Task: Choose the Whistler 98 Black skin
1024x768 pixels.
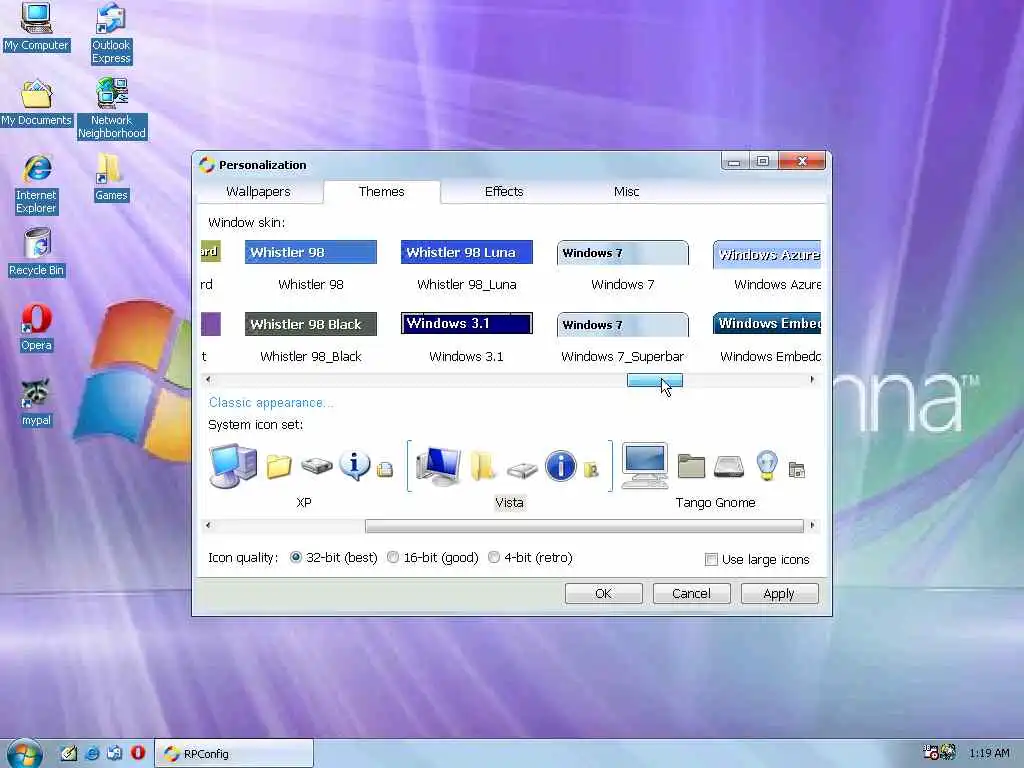Action: coord(311,338)
